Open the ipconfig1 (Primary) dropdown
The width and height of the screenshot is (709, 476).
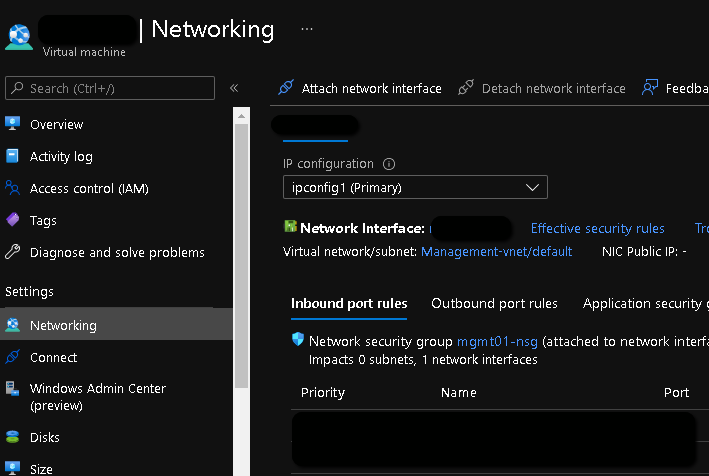(x=415, y=187)
